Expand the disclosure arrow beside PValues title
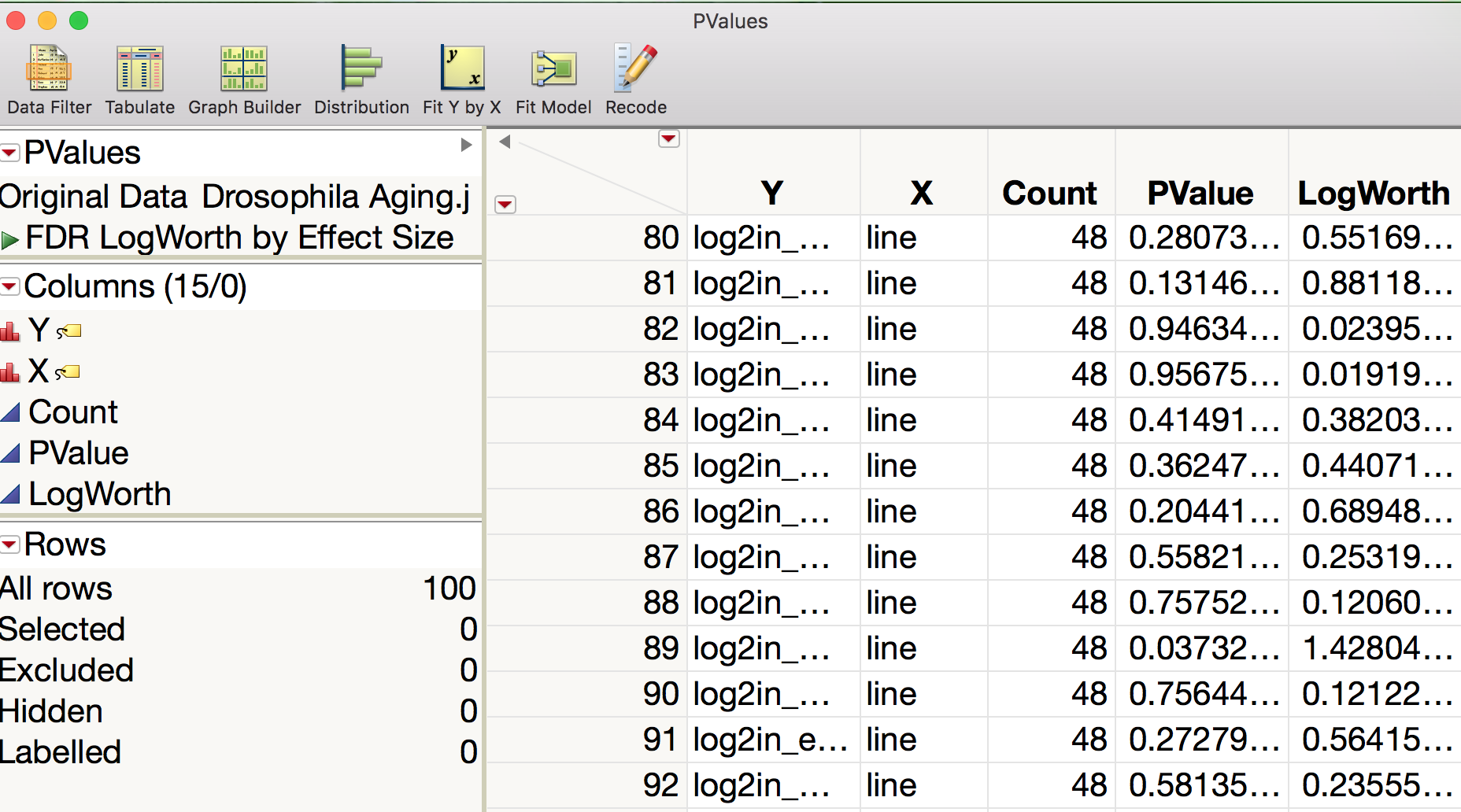The height and width of the screenshot is (812, 1461). tap(466, 146)
